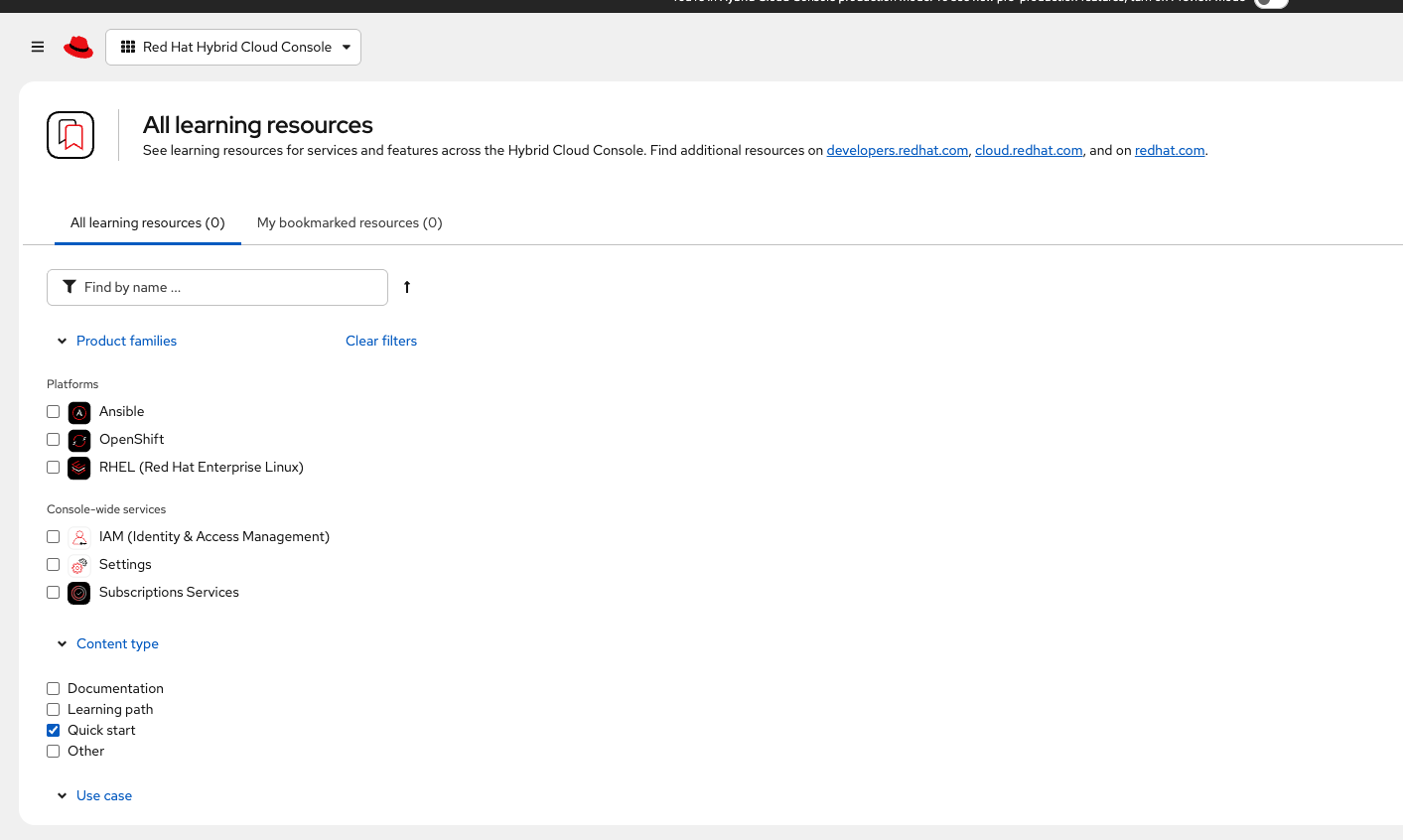
Task: Open the Red Hat Hybrid Cloud Console dropdown
Action: point(233,47)
